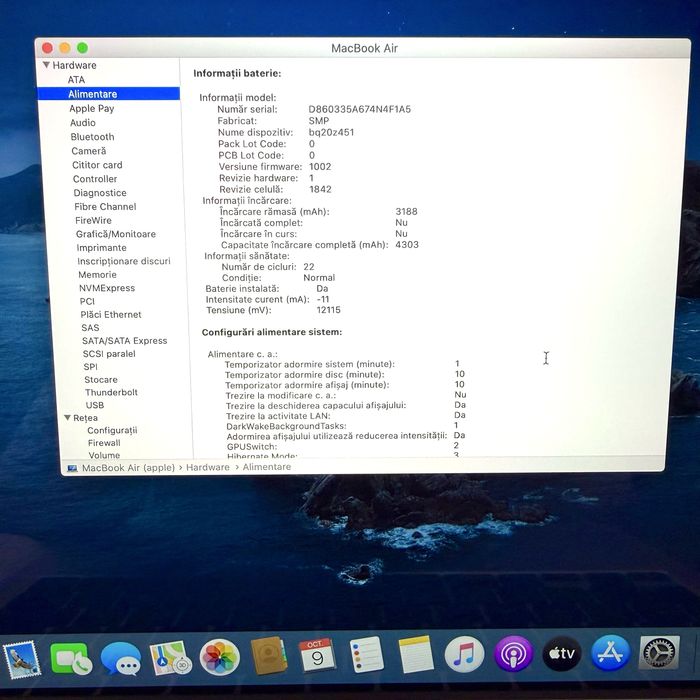Open the Mail app in the Dock

point(22,659)
